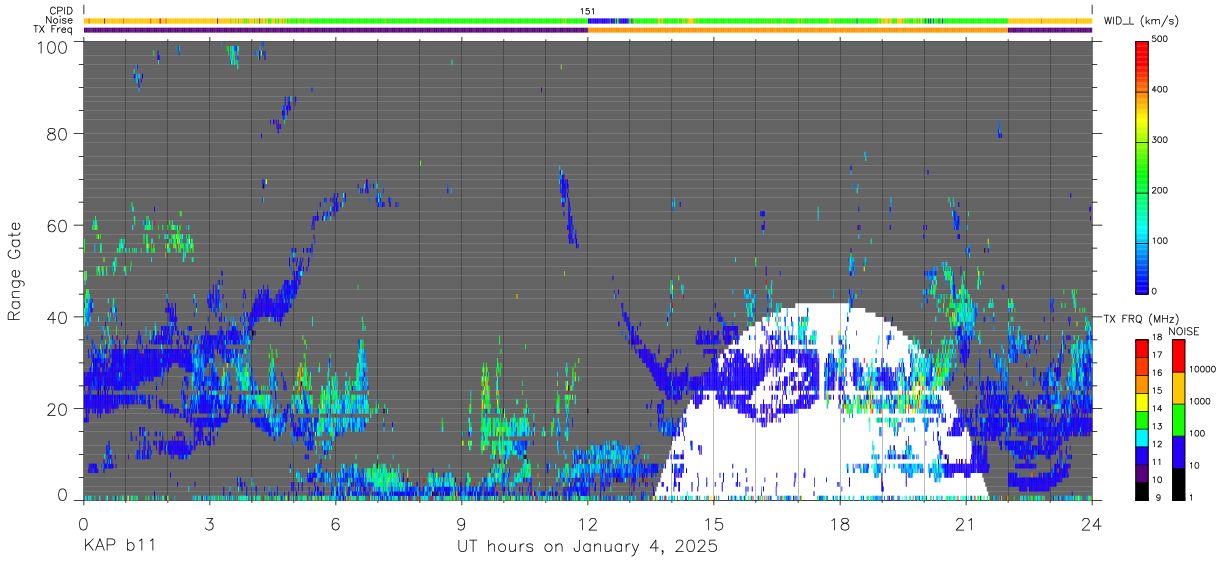Click the 400 label on width colorbar
This screenshot has height=567, width=1228.
click(x=1162, y=90)
